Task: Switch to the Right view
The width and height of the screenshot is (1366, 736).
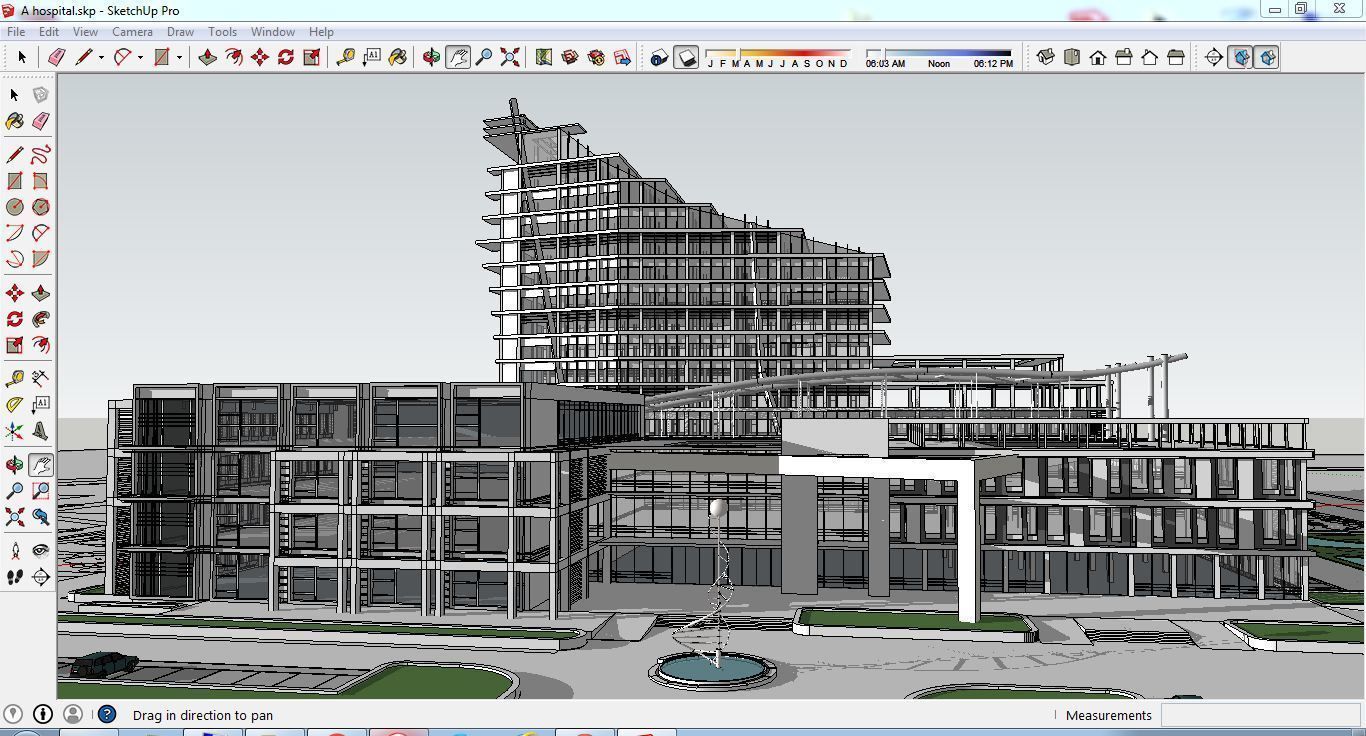Action: coord(1124,58)
